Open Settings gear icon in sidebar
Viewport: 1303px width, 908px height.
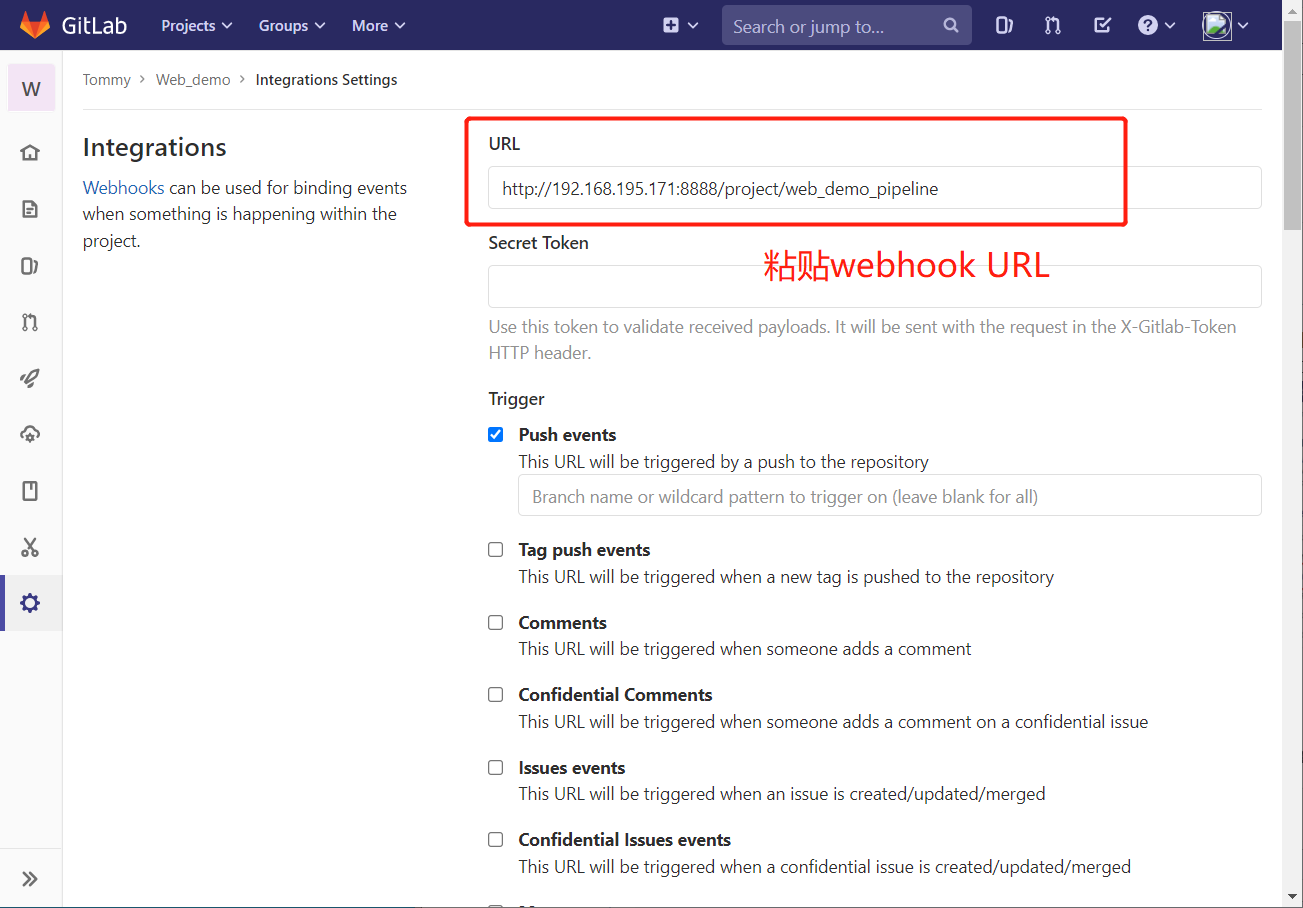(30, 603)
